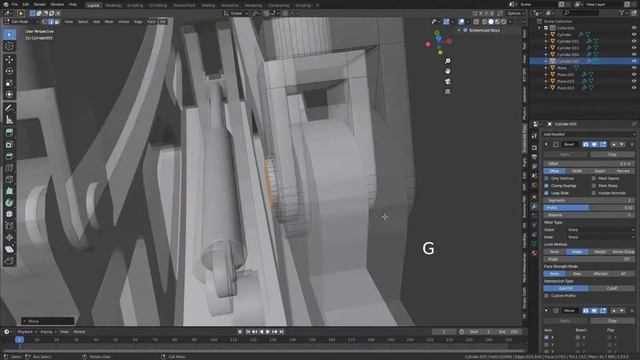Enable Harden Normals checkbox
Image resolution: width=640 pixels, height=360 pixels.
594,193
